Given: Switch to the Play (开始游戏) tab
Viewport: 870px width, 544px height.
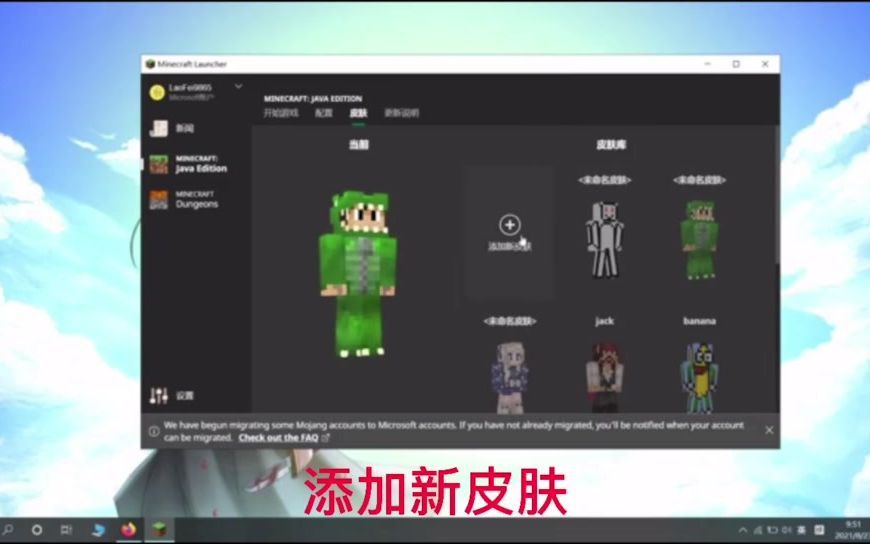Looking at the screenshot, I should (281, 113).
